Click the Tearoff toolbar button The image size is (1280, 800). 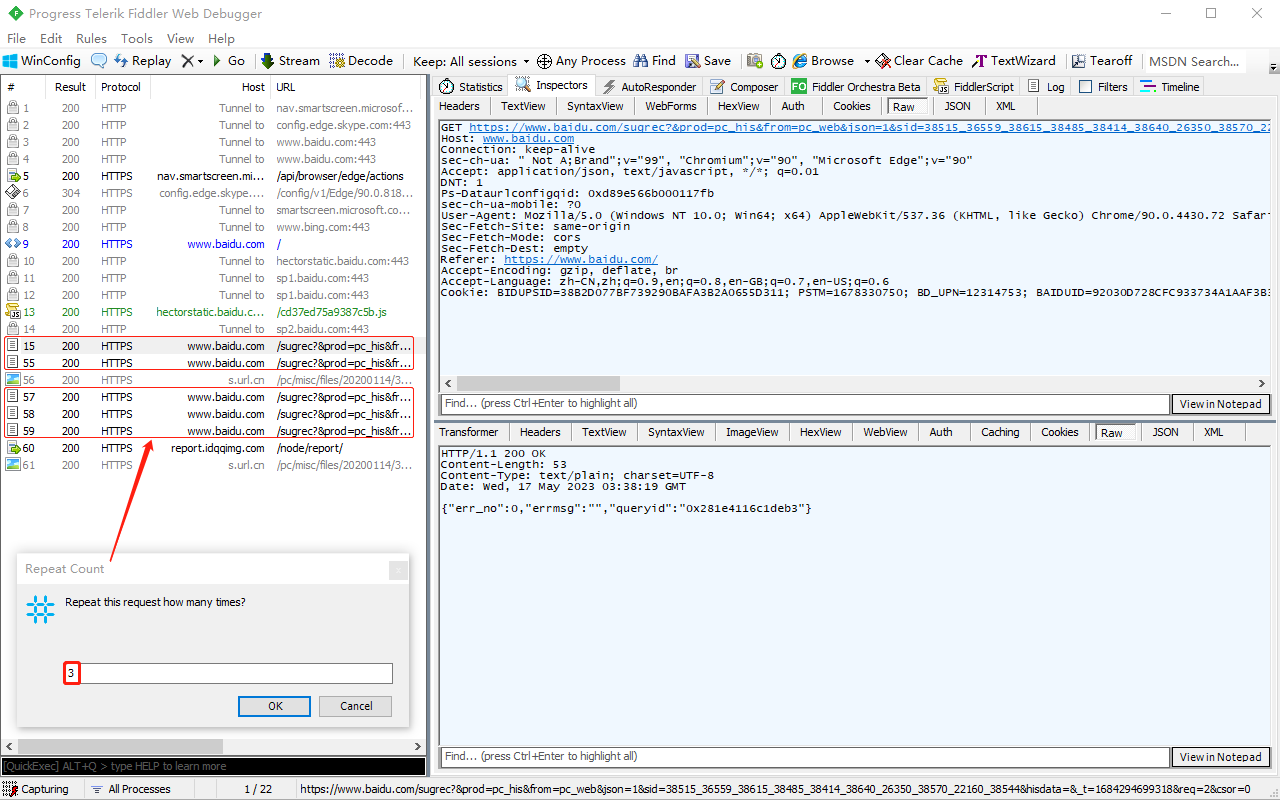point(1102,61)
